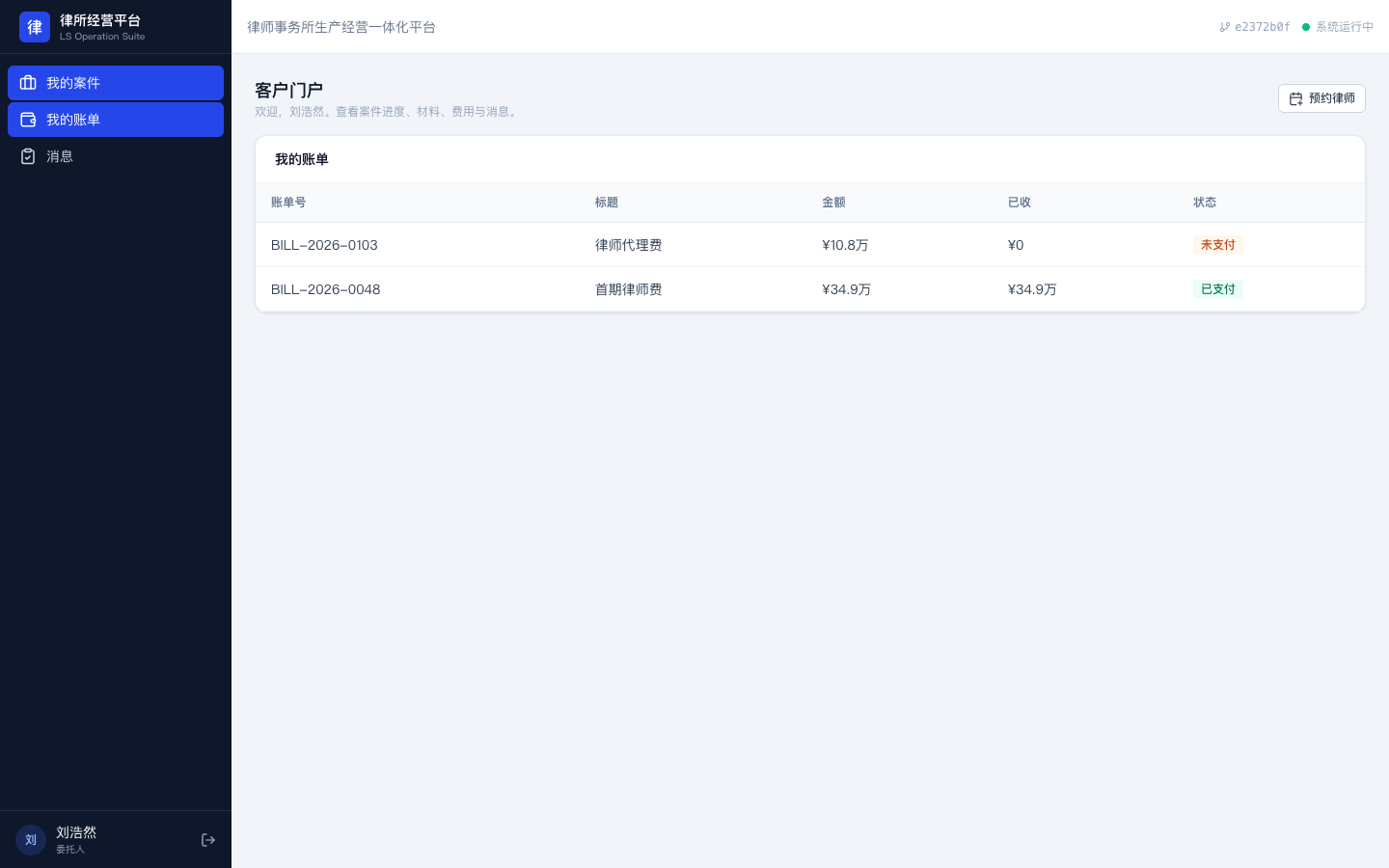Go to 消息 in the sidebar
Screen dimensions: 1389x868
click(116, 156)
